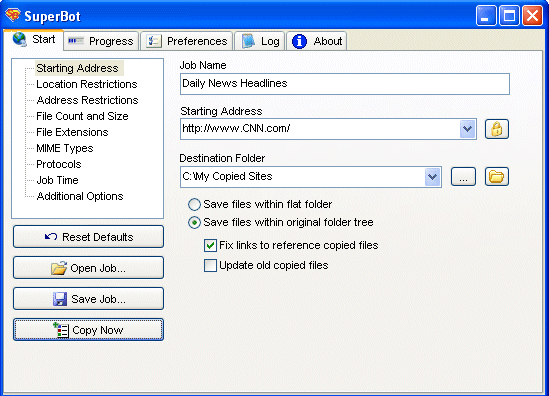
Task: Open the About tab
Action: tap(317, 41)
